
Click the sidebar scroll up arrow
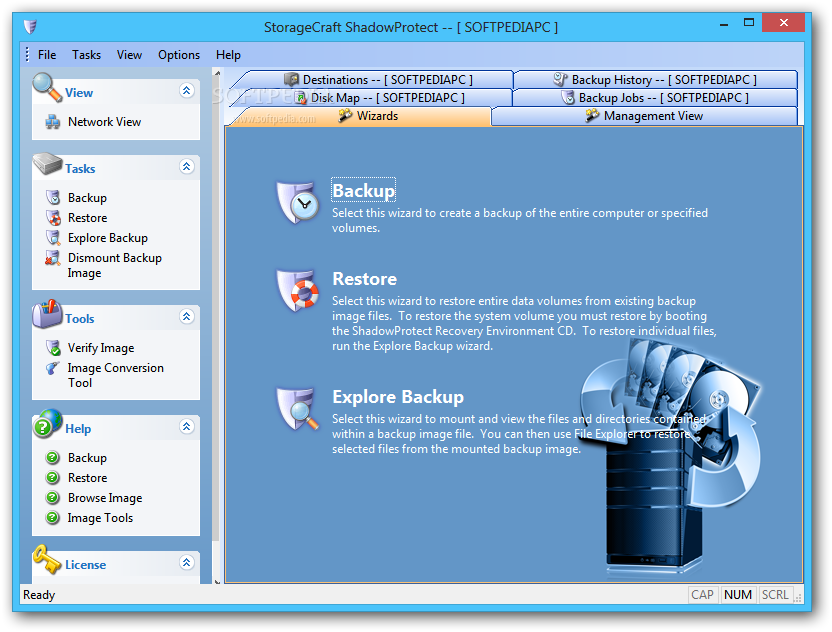(216, 73)
